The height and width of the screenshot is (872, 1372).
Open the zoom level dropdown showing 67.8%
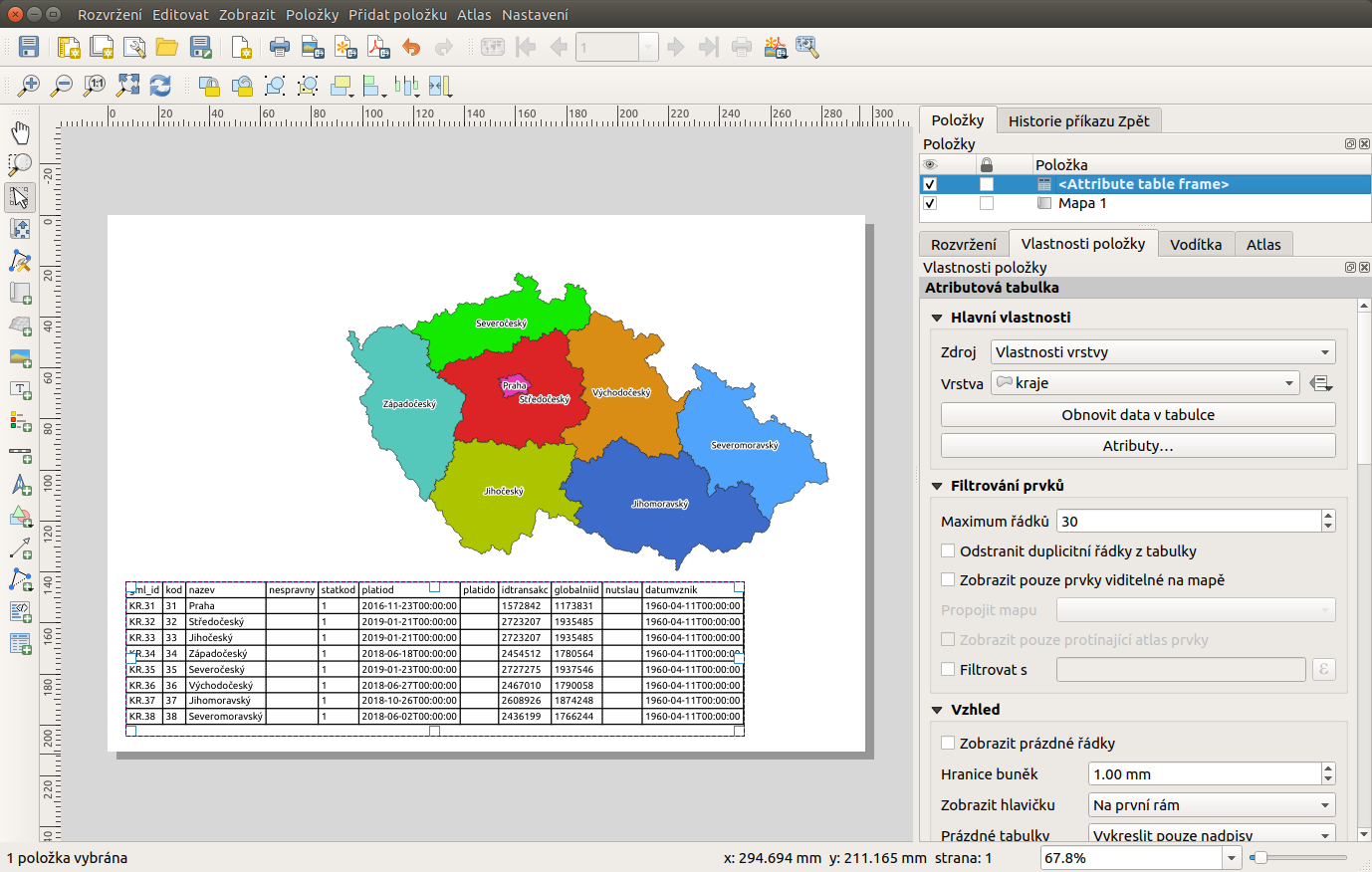[1232, 858]
